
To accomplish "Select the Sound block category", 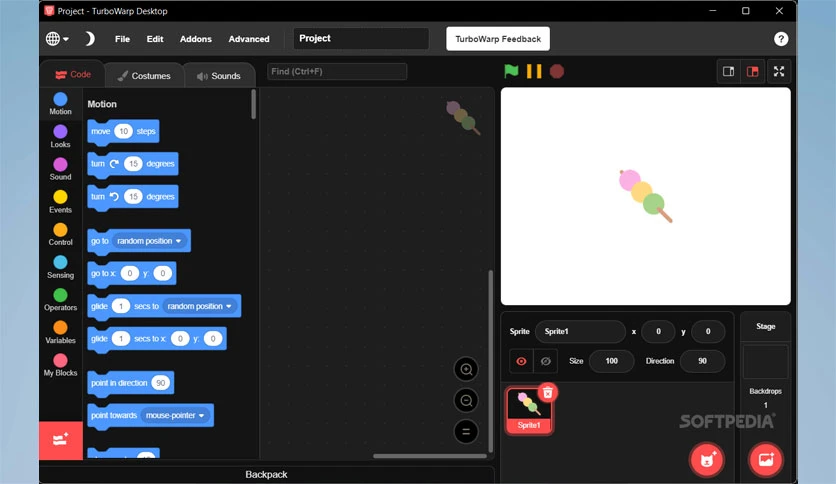I will tap(60, 169).
